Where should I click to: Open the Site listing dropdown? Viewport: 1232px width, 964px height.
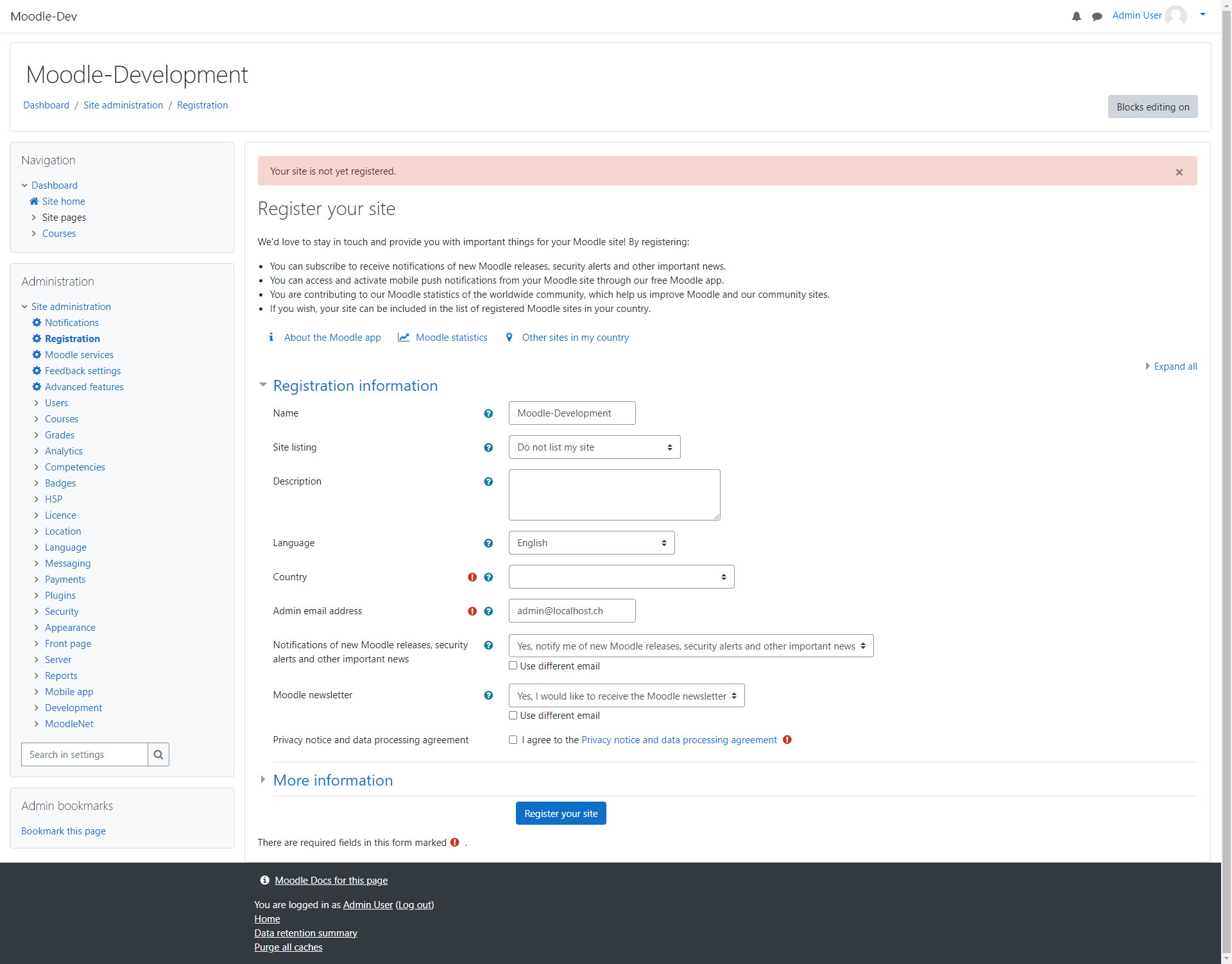(x=595, y=447)
